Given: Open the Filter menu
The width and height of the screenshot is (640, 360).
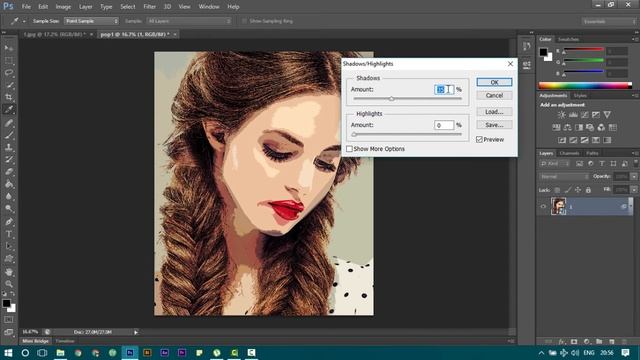Looking at the screenshot, I should point(149,7).
